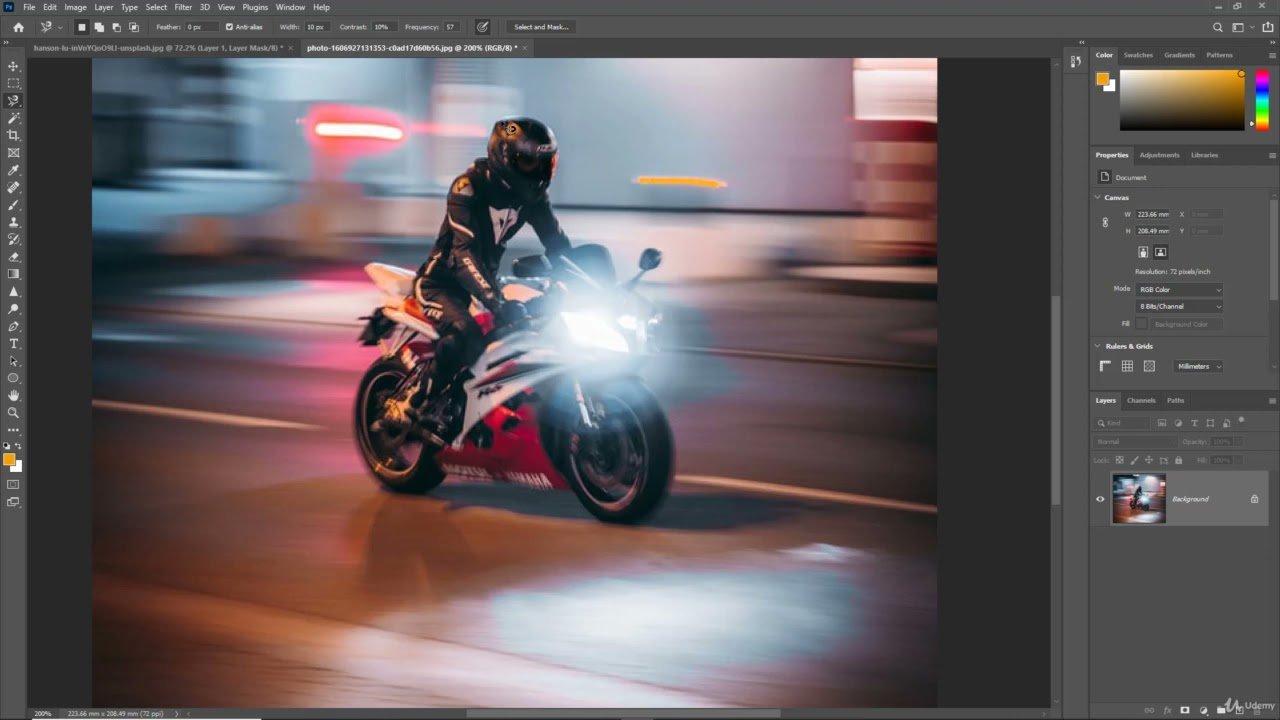Toggle the rulers icon in Rulers & Grids
Image resolution: width=1280 pixels, height=720 pixels.
click(1106, 366)
